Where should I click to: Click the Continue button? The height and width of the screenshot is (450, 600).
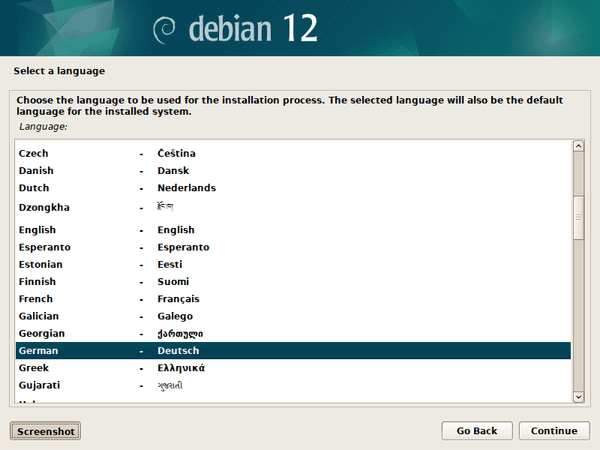coord(547,431)
